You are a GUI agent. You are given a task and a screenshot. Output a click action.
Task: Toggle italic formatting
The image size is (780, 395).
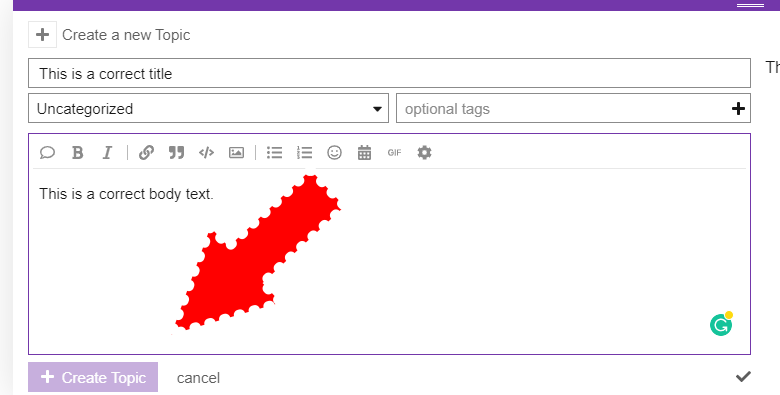[107, 152]
